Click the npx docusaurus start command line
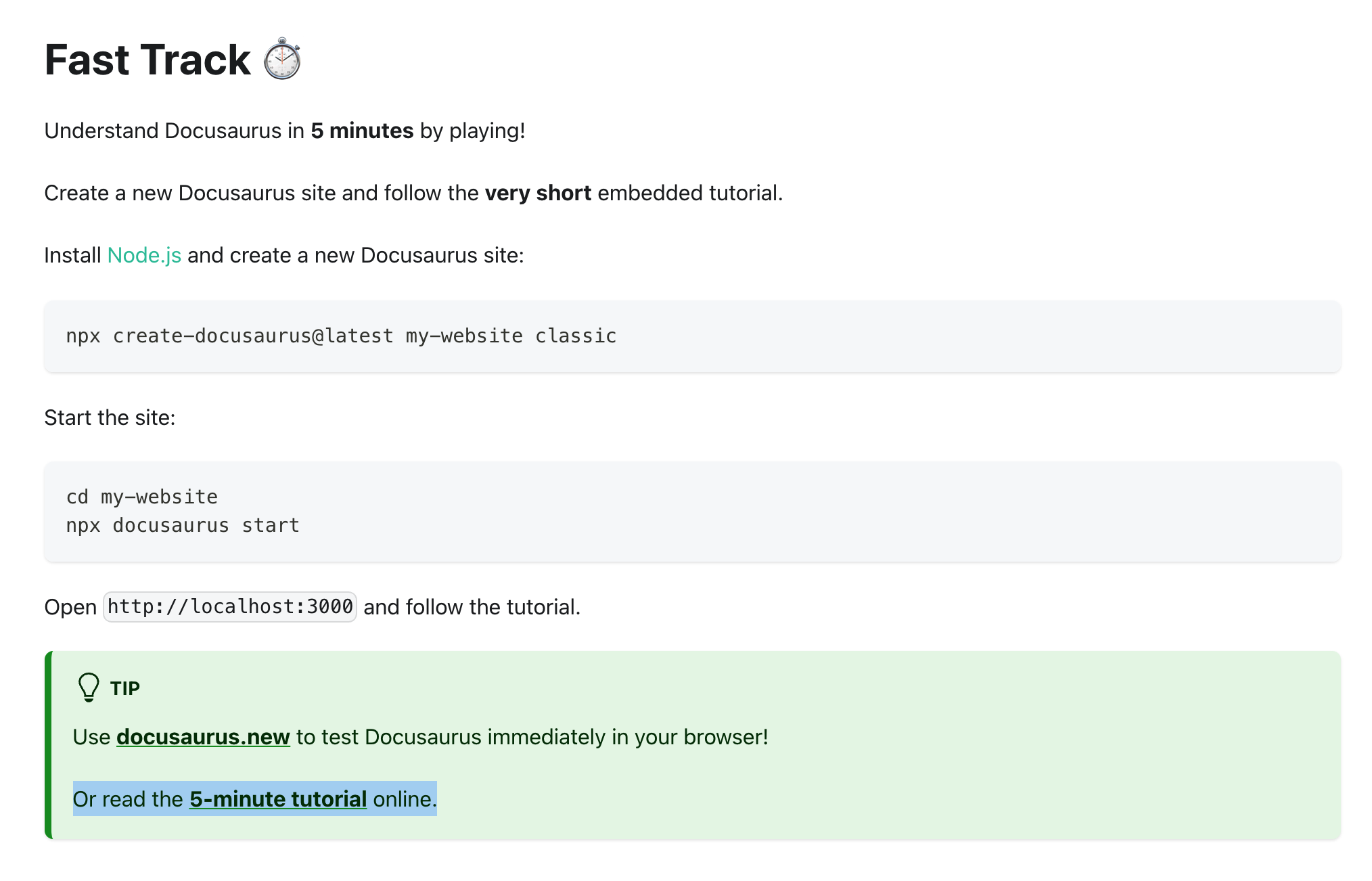The width and height of the screenshot is (1372, 881). tap(182, 525)
